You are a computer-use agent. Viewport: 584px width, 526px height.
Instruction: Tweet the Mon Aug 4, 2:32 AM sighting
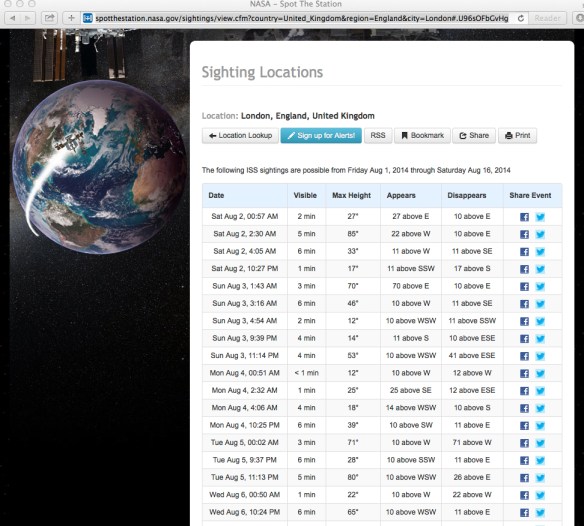click(x=540, y=391)
